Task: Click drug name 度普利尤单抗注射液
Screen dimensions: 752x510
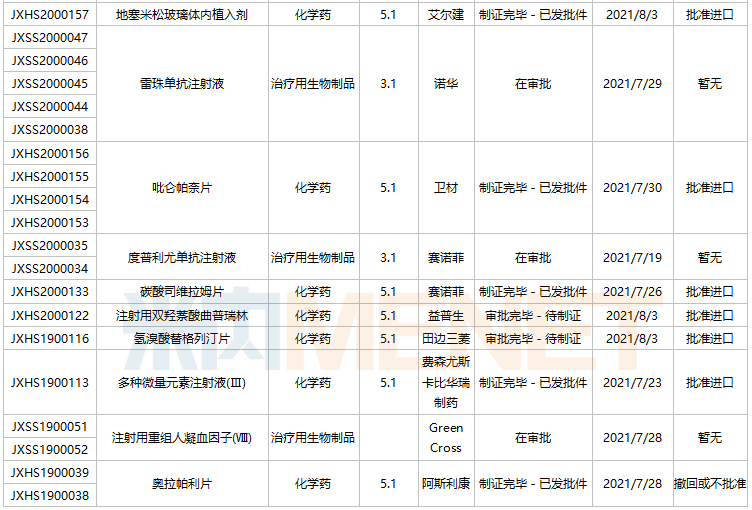Action: tap(182, 258)
